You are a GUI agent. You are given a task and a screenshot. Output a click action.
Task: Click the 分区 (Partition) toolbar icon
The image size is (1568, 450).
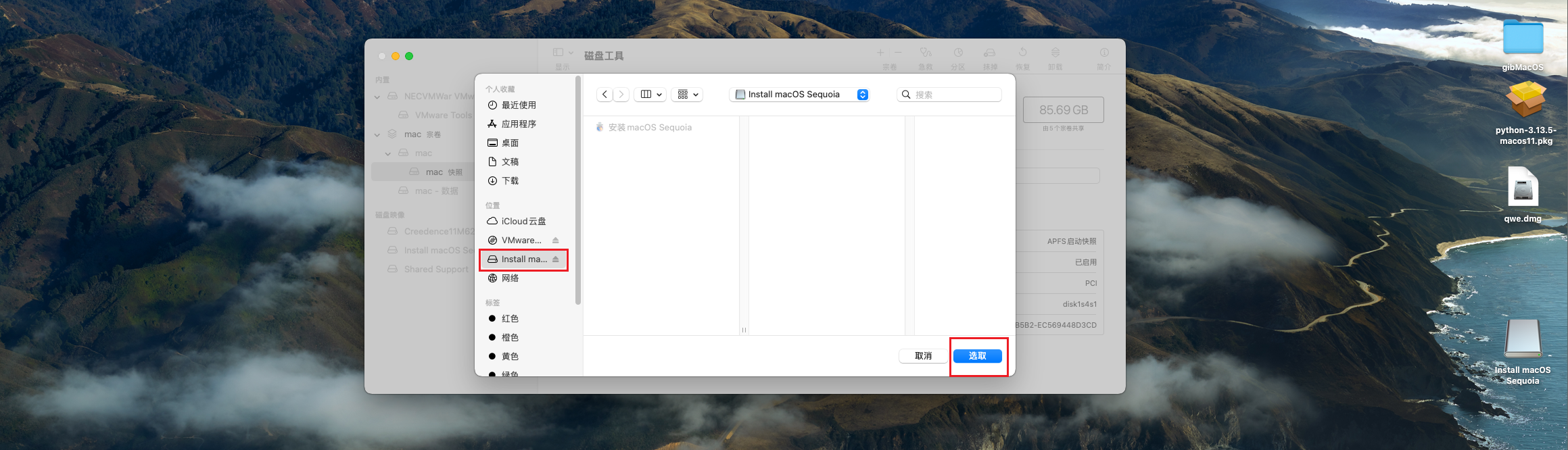(x=958, y=53)
